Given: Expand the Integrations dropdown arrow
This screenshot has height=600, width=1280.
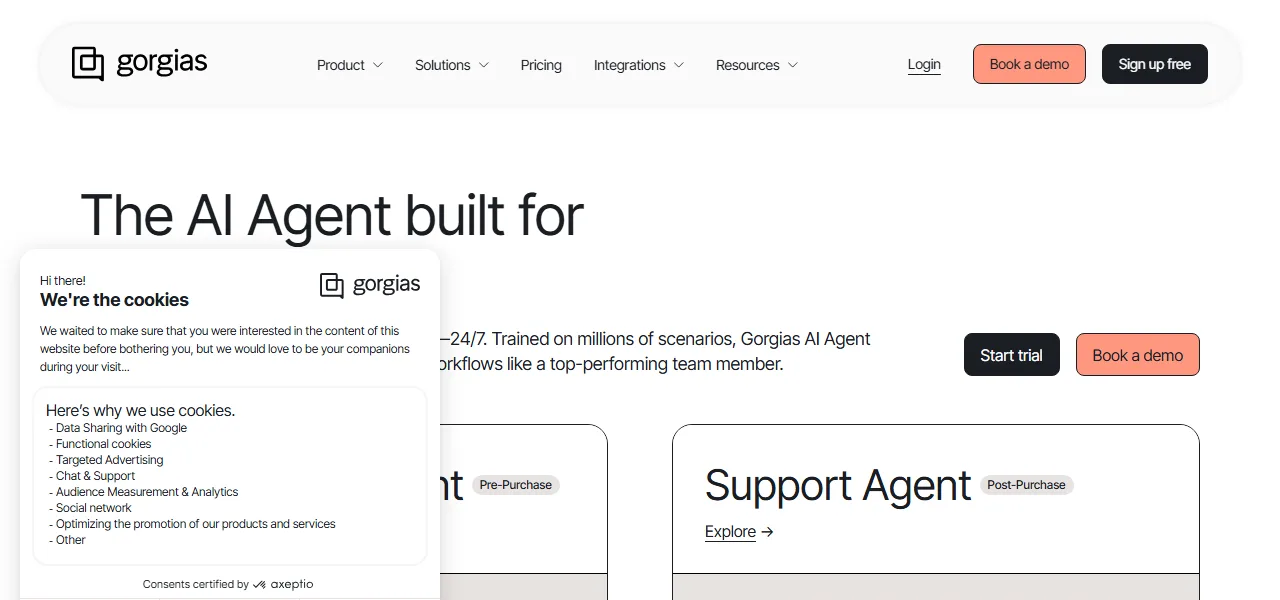Looking at the screenshot, I should [x=679, y=65].
